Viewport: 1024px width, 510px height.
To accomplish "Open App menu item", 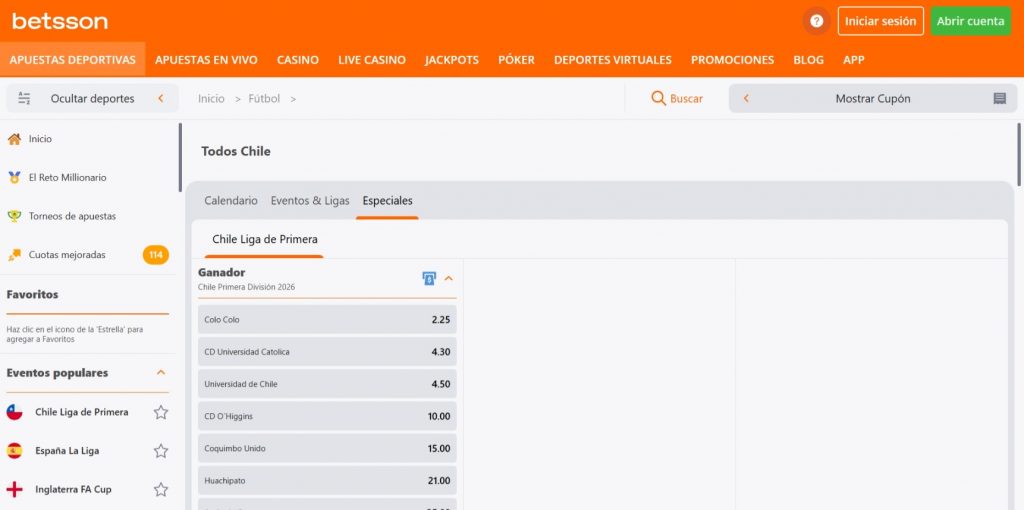I will (x=854, y=59).
